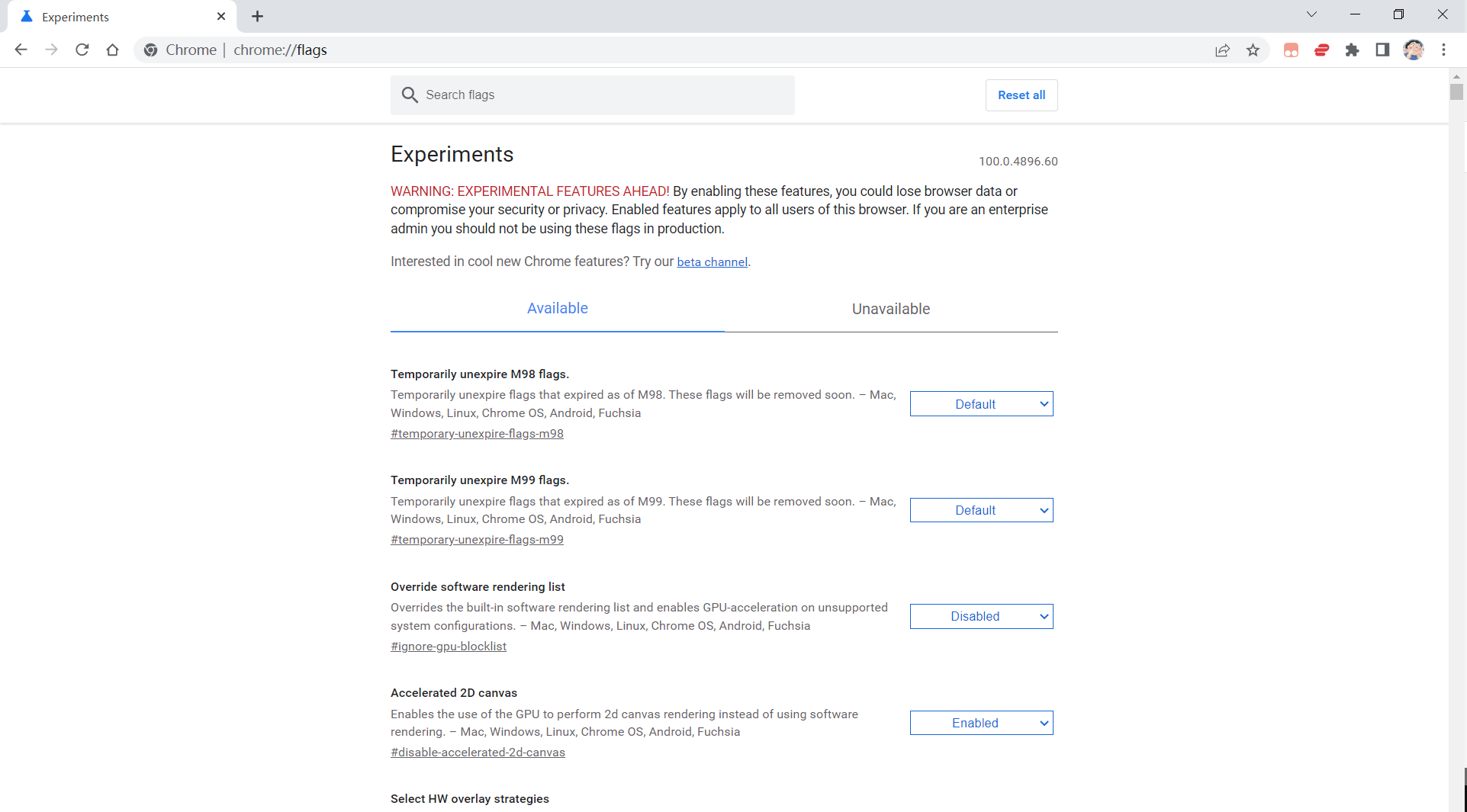Focus the Search flags input field

(603, 95)
